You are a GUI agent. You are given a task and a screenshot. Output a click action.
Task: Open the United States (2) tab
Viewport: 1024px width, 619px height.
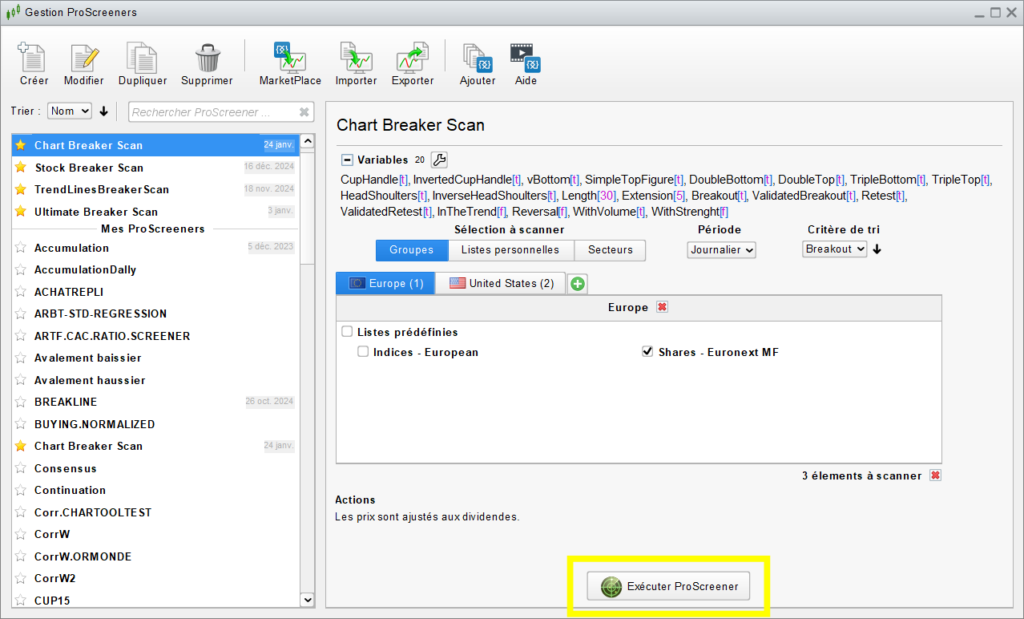(x=501, y=283)
